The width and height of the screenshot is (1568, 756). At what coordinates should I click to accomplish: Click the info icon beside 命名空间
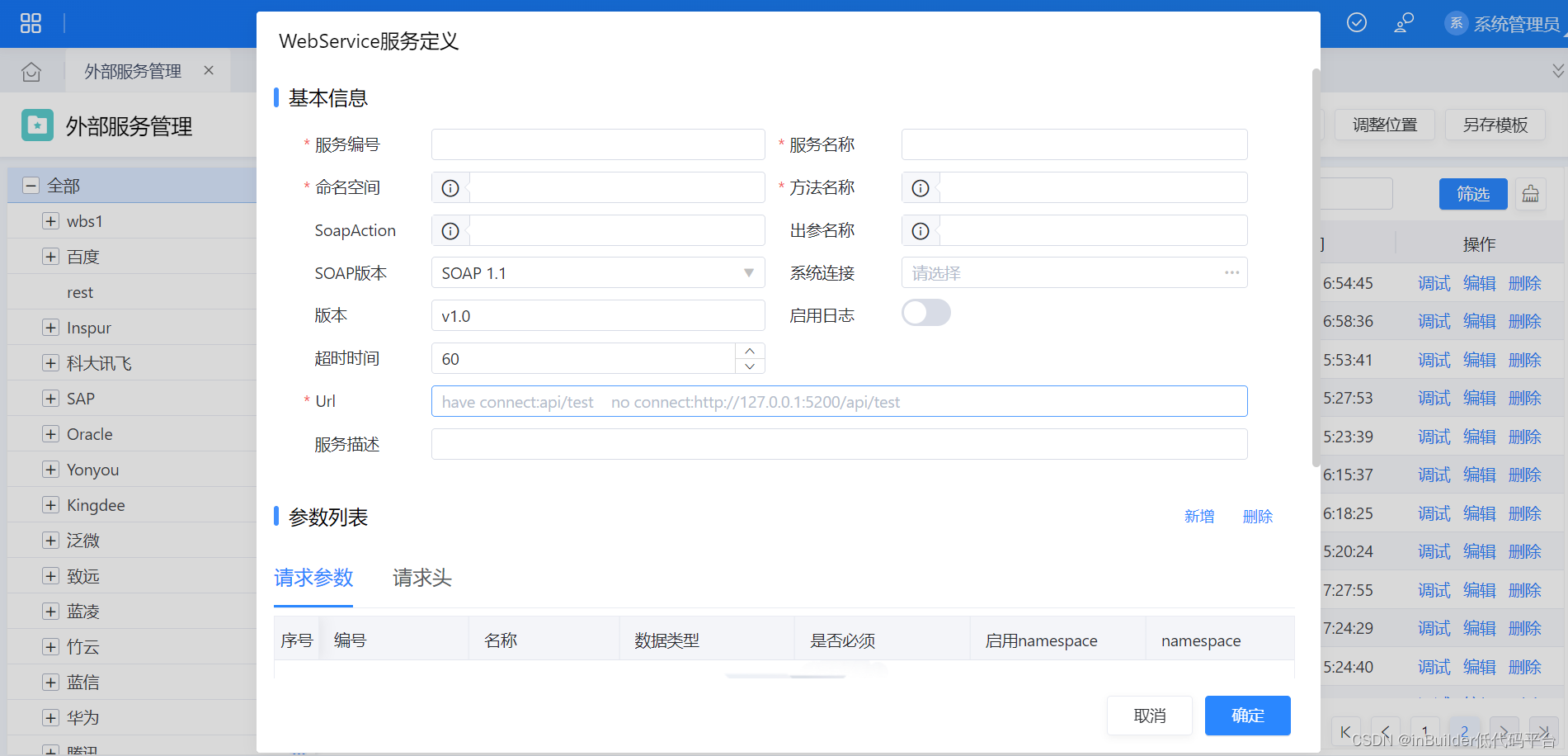pyautogui.click(x=450, y=188)
